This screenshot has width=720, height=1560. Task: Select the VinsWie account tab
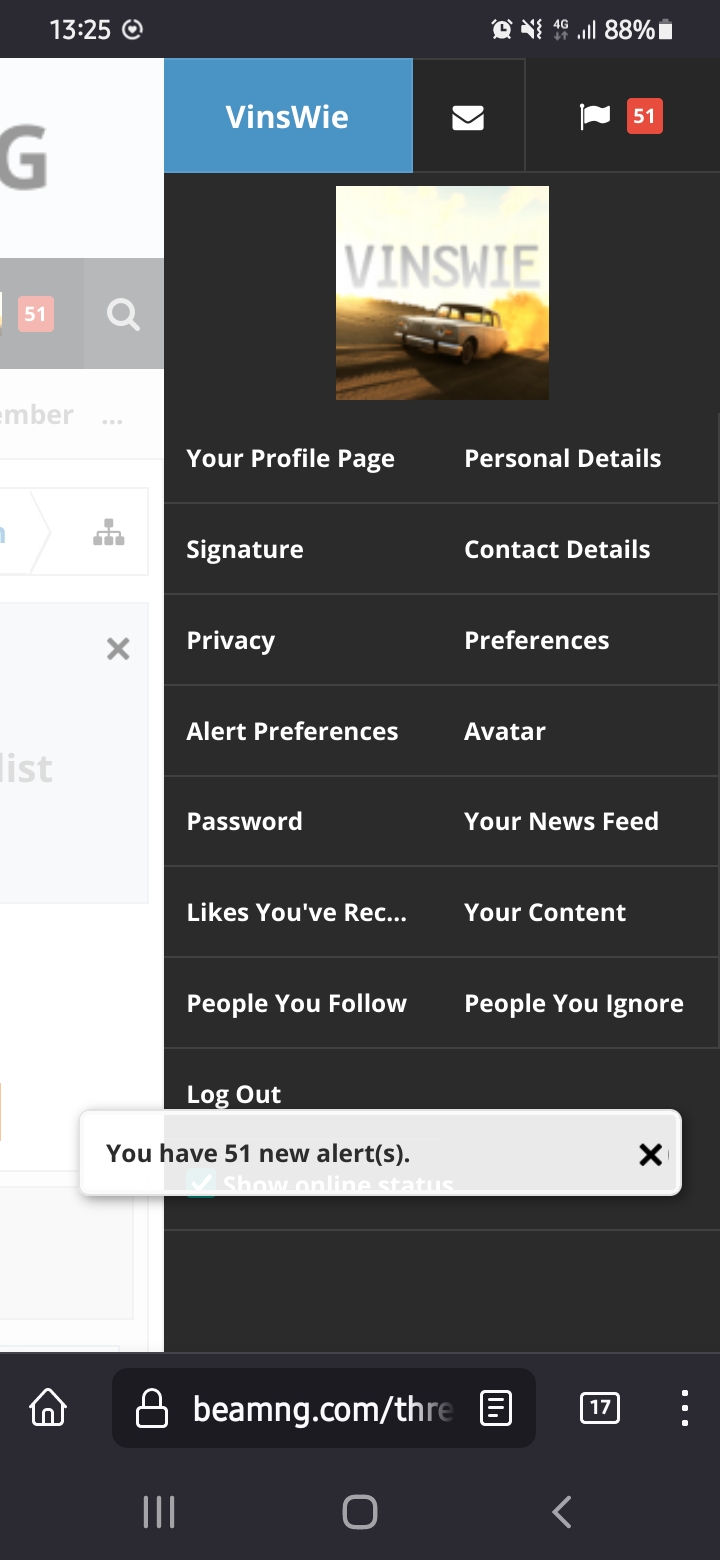point(287,117)
